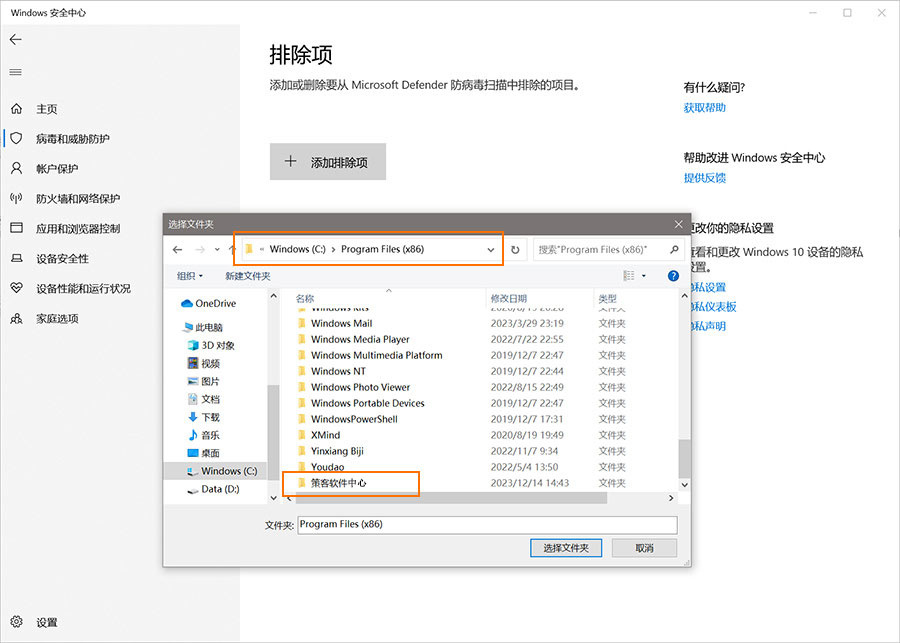Select 此电脑 in navigation tree

pos(202,327)
